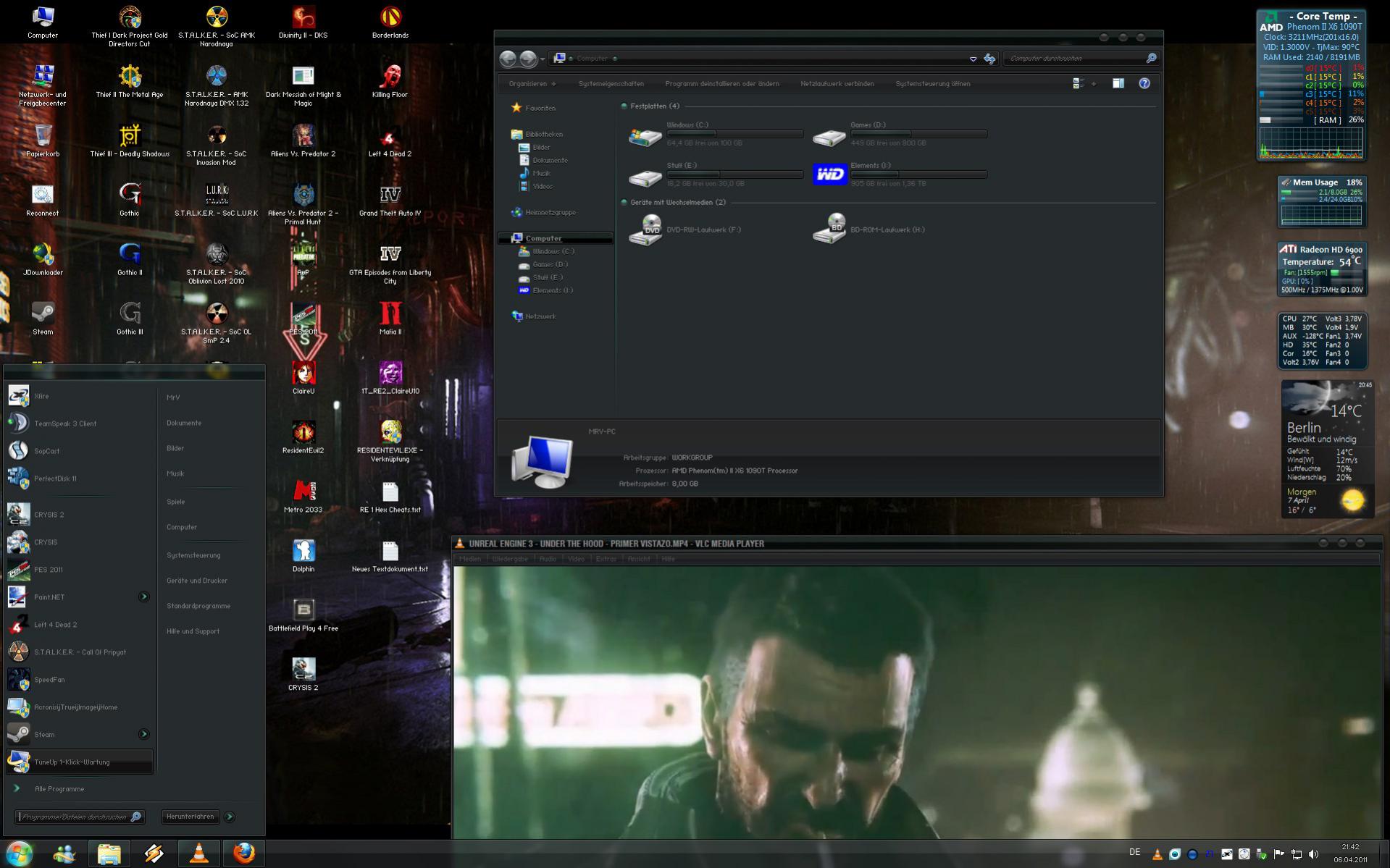Click the Explorer back navigation arrow
The height and width of the screenshot is (868, 1390).
pyautogui.click(x=508, y=59)
